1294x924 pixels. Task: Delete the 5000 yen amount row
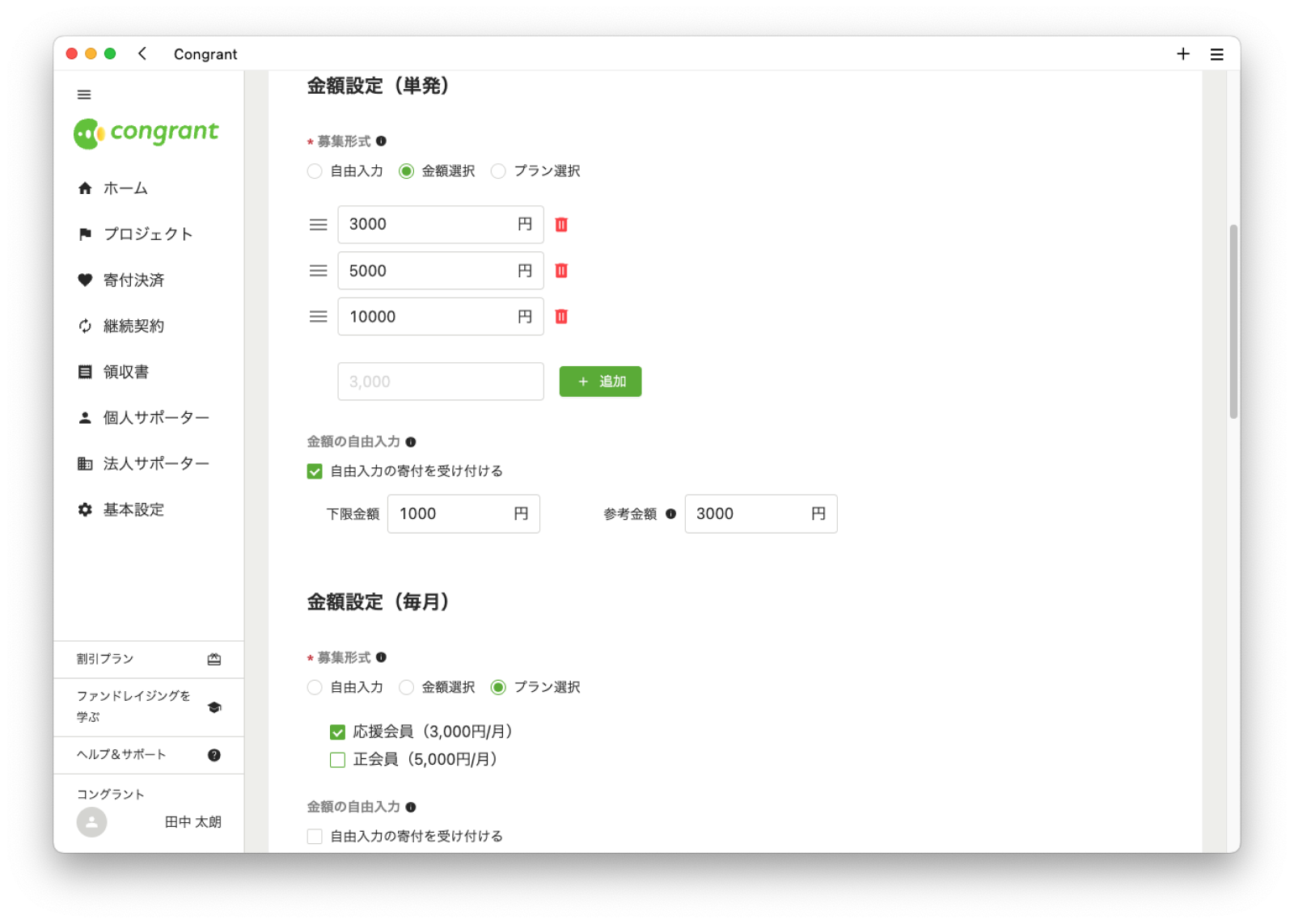pyautogui.click(x=561, y=271)
